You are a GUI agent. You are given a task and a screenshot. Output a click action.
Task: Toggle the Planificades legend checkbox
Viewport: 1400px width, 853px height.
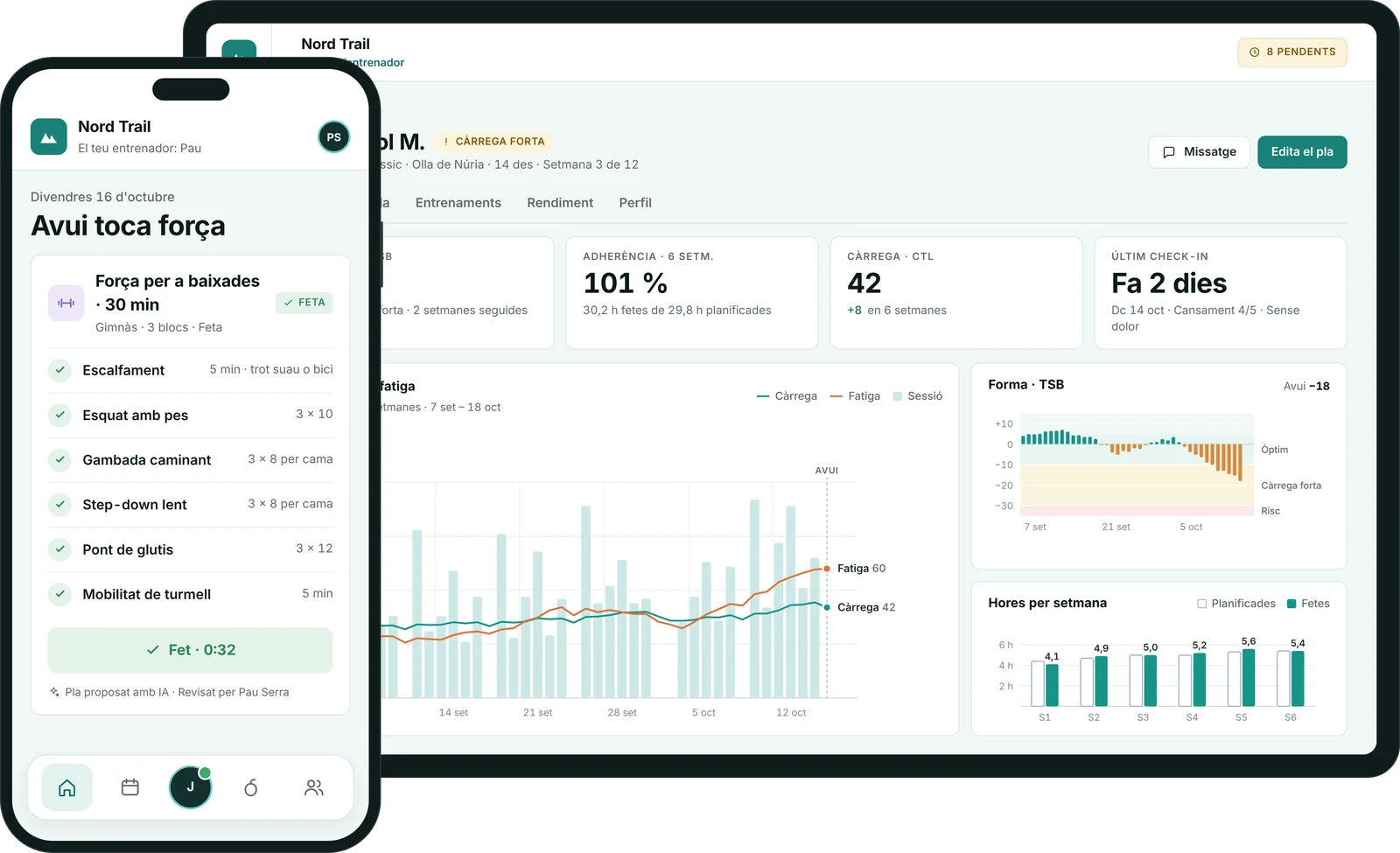(1201, 604)
